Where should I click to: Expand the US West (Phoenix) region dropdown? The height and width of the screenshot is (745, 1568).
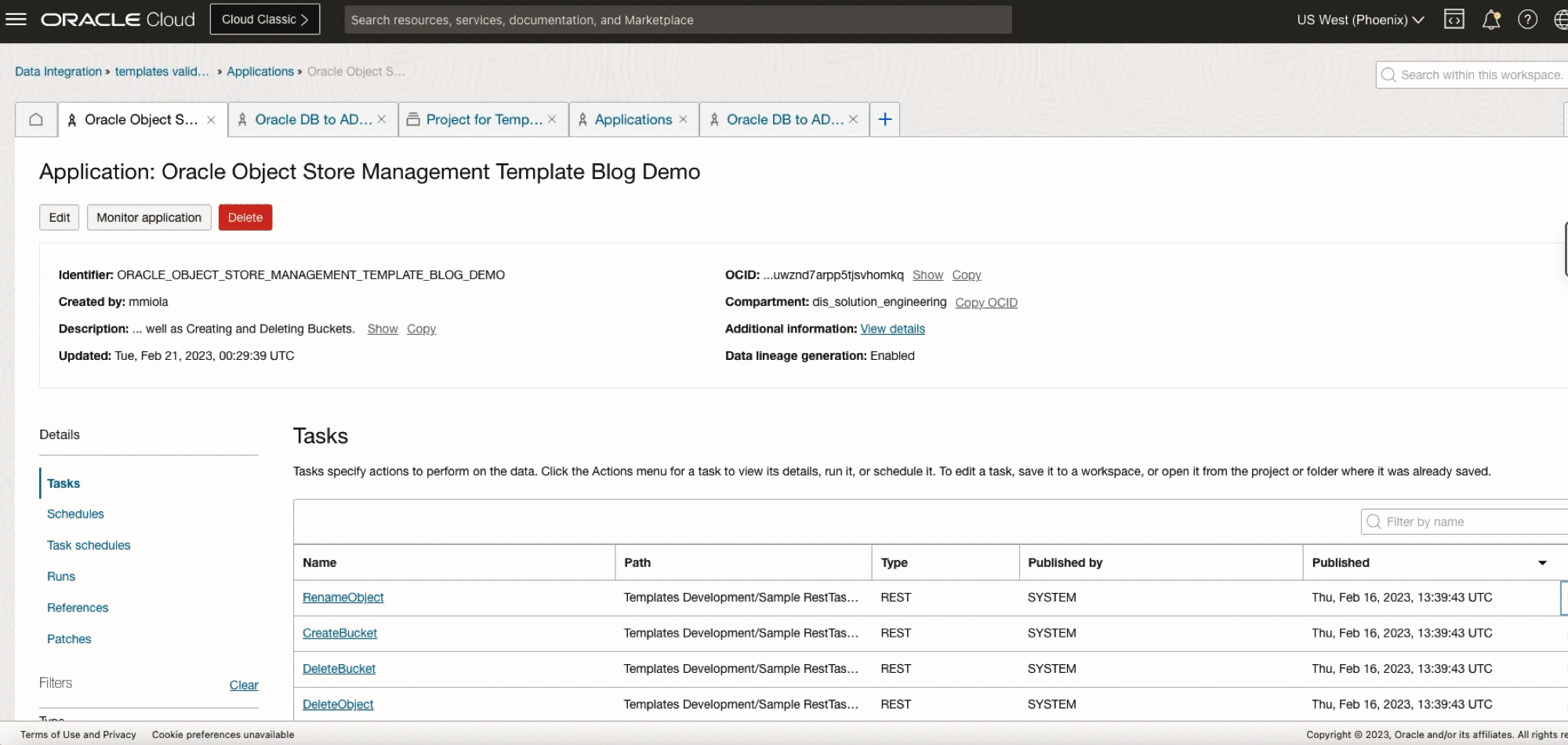point(1359,20)
